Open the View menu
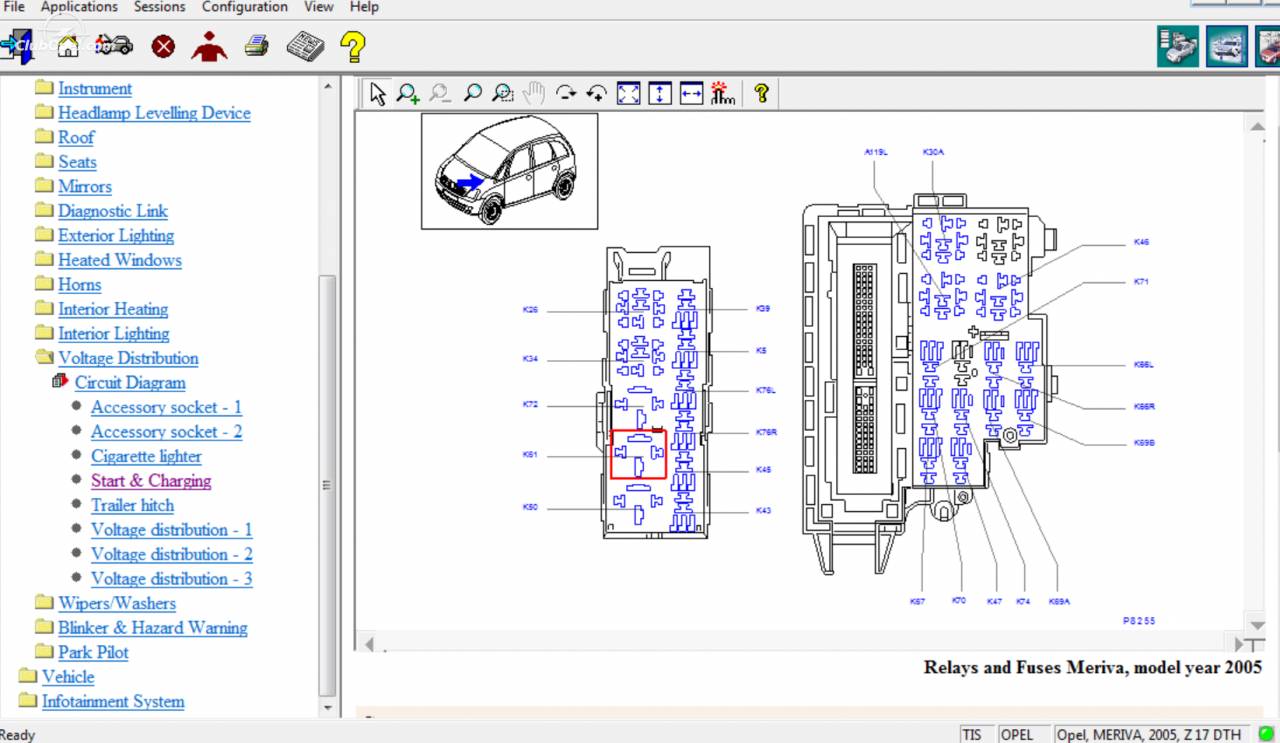 pyautogui.click(x=319, y=7)
